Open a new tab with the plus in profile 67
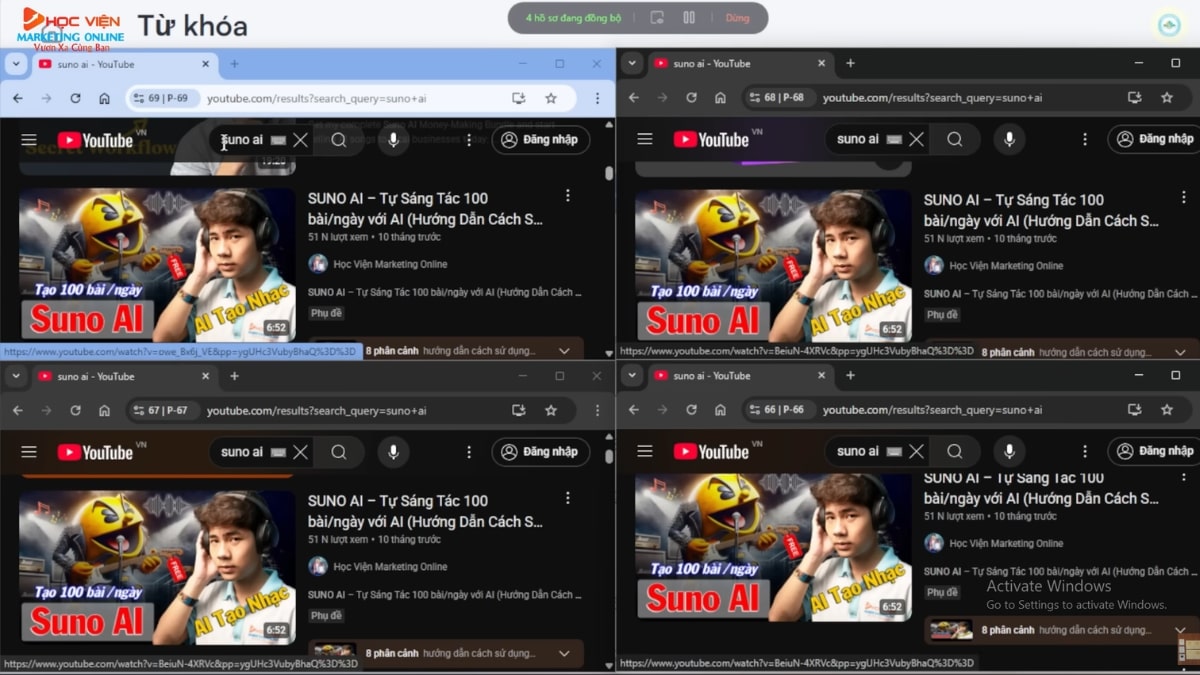Image resolution: width=1200 pixels, height=675 pixels. click(x=233, y=375)
